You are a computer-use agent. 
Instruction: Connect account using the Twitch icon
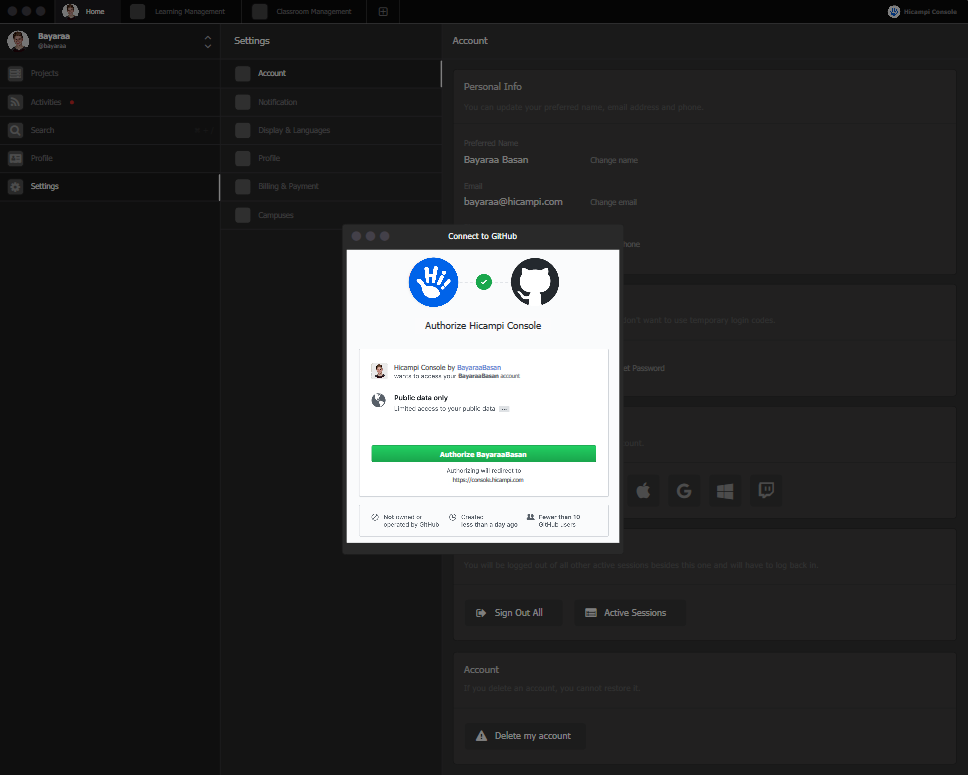(x=766, y=490)
